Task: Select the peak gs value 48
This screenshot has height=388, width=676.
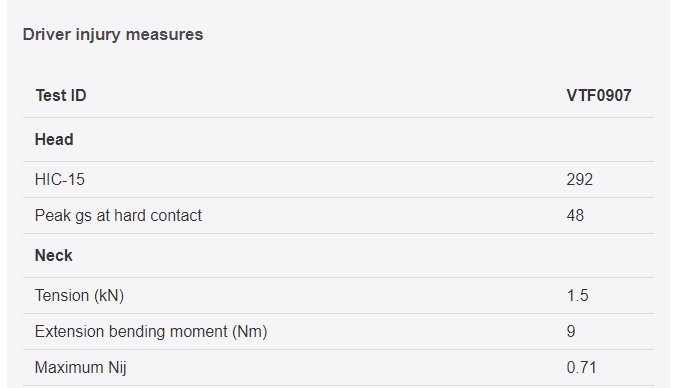Action: [x=575, y=215]
